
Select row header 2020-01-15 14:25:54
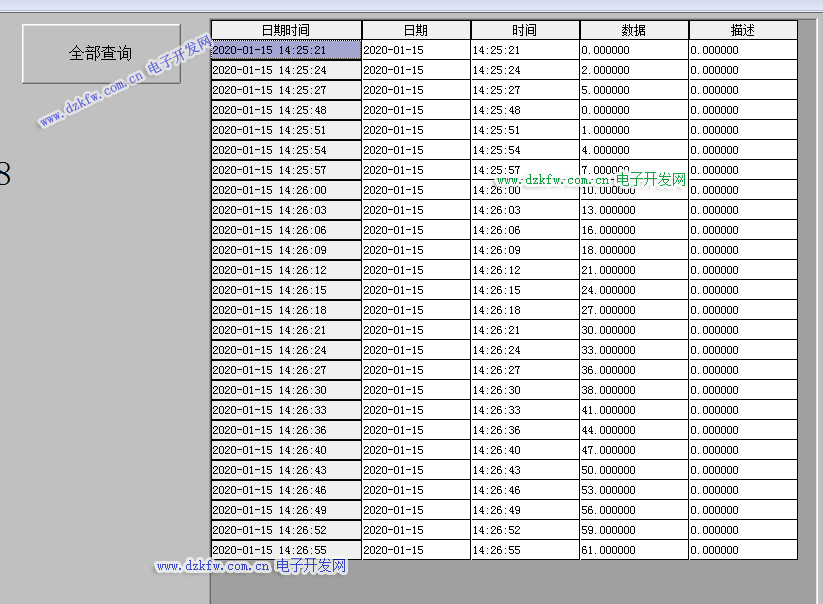286,150
